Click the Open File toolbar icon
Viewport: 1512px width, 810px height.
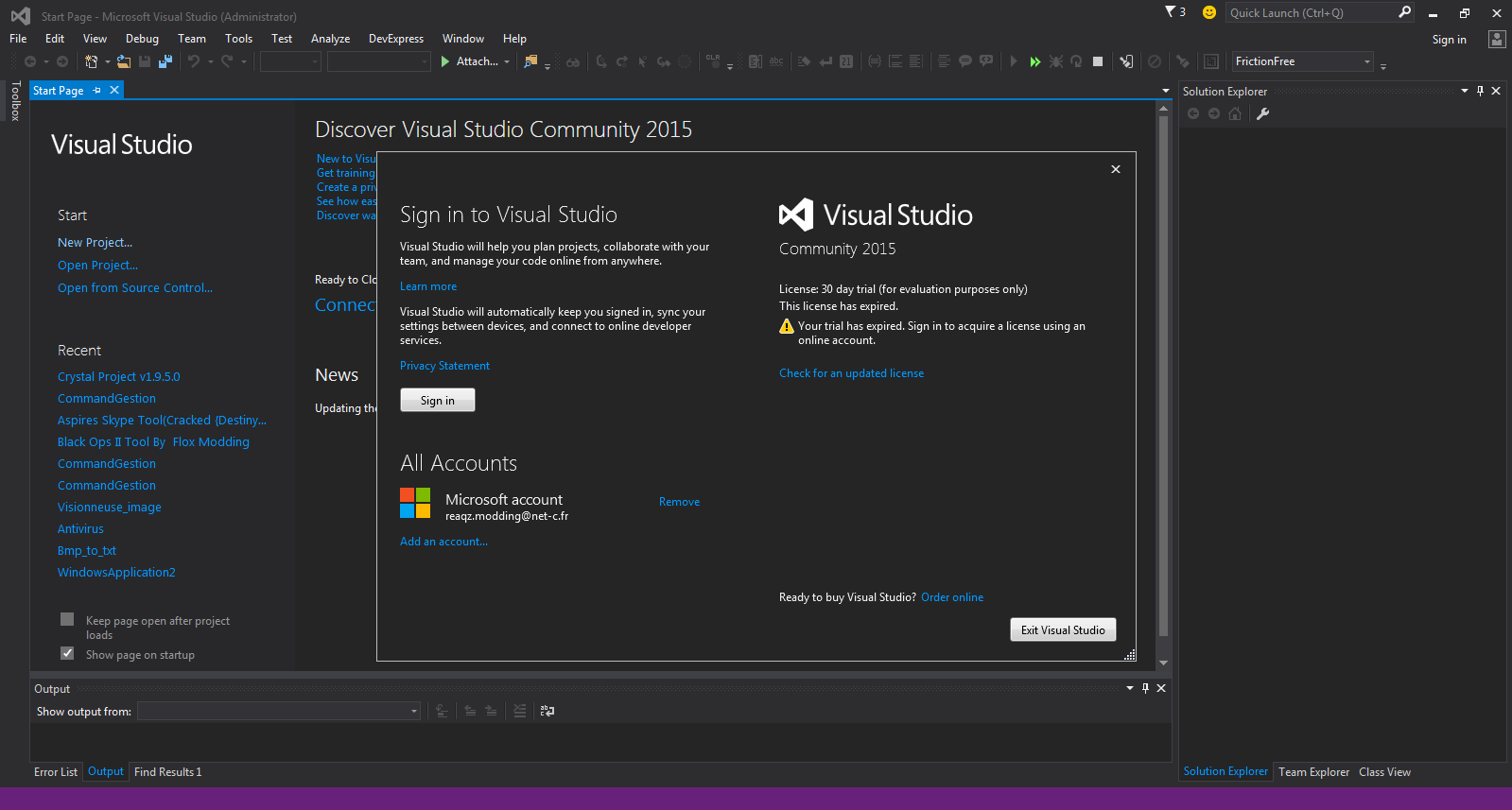pyautogui.click(x=124, y=61)
